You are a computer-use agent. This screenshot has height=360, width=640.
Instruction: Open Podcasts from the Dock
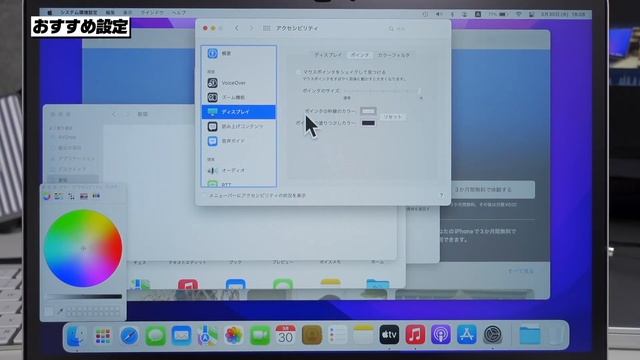click(441, 336)
